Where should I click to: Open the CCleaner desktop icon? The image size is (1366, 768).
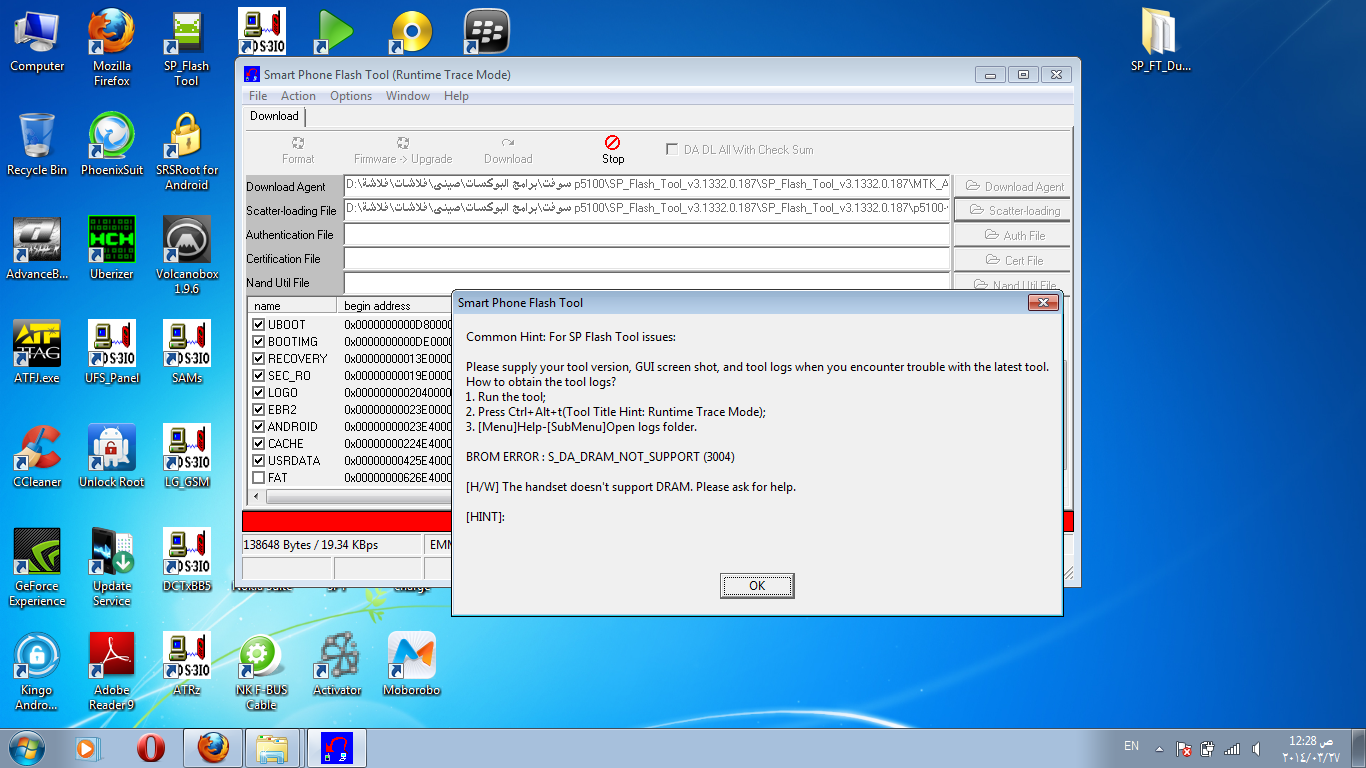click(x=37, y=457)
